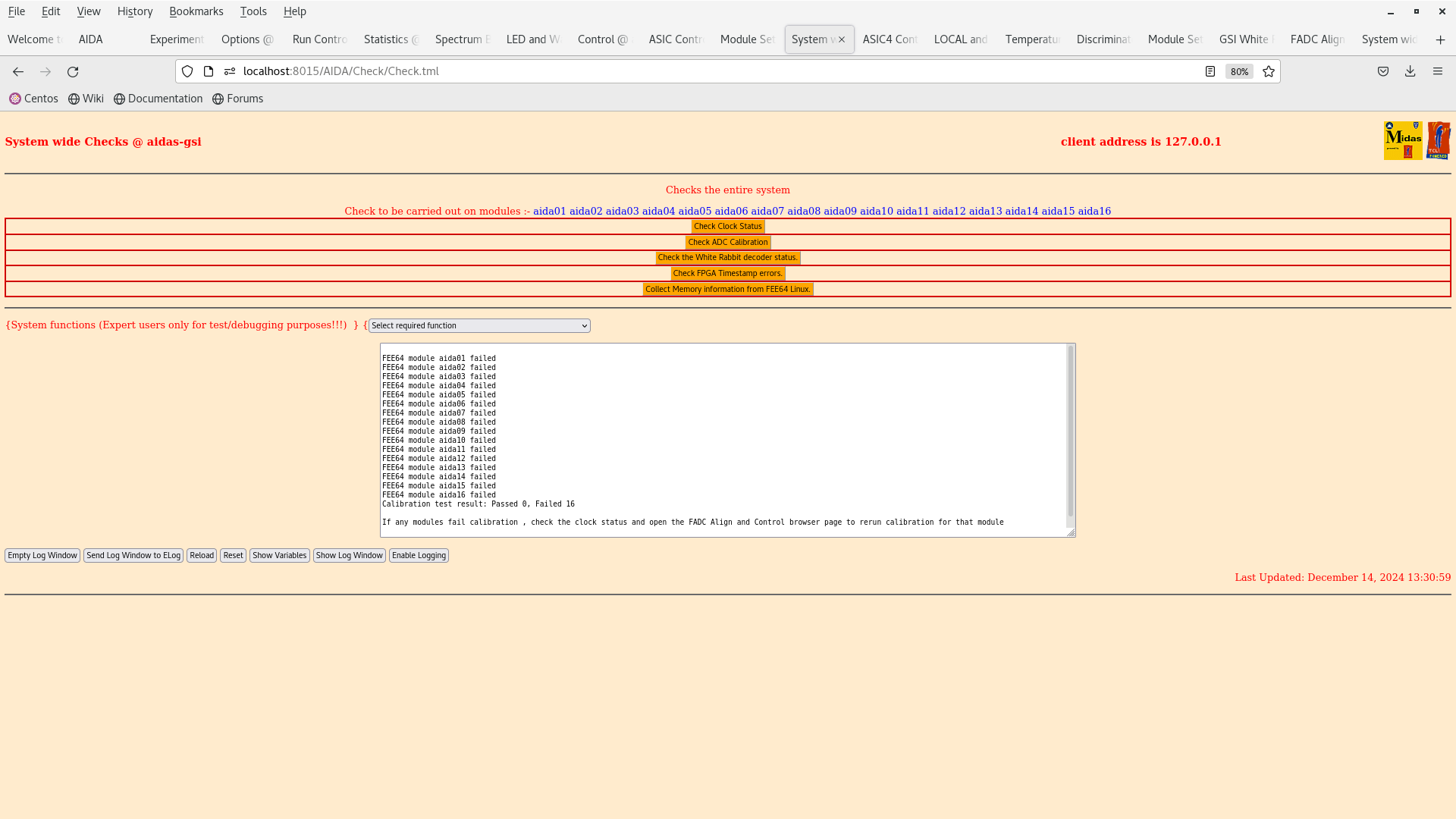The height and width of the screenshot is (819, 1456).
Task: Click the page reload icon in address bar
Action: [x=73, y=71]
